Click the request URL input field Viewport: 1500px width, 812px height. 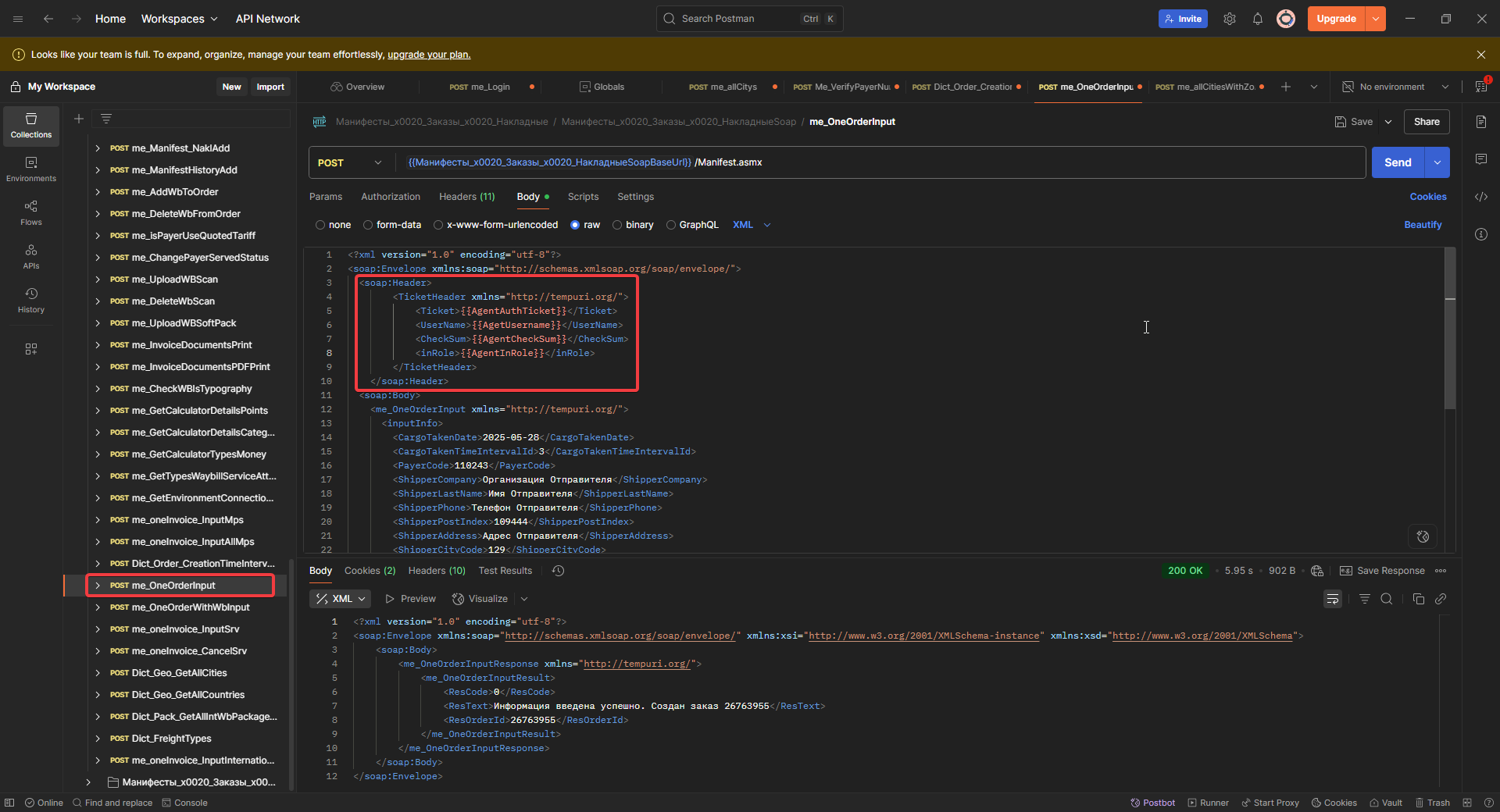point(881,162)
